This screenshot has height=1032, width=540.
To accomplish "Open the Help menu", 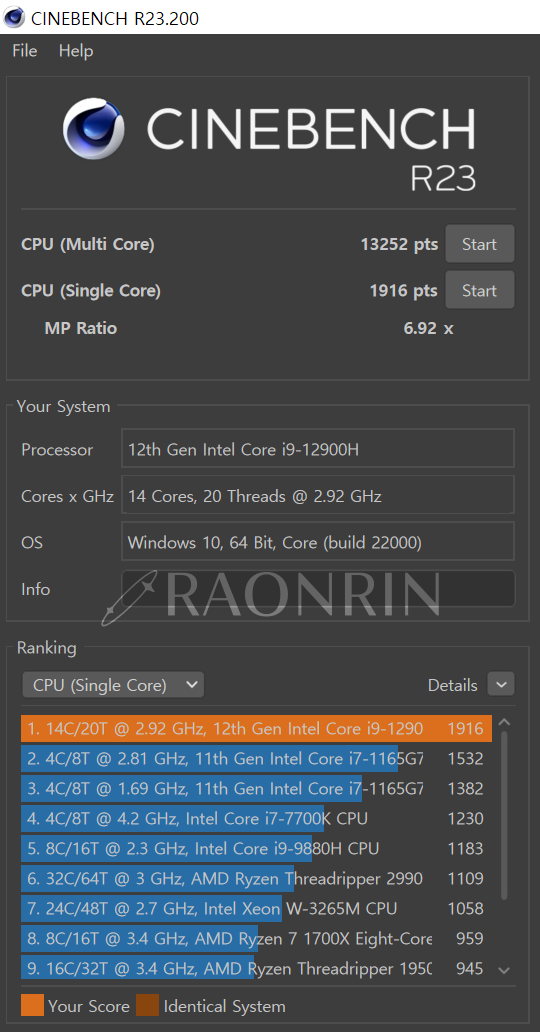I will click(76, 51).
